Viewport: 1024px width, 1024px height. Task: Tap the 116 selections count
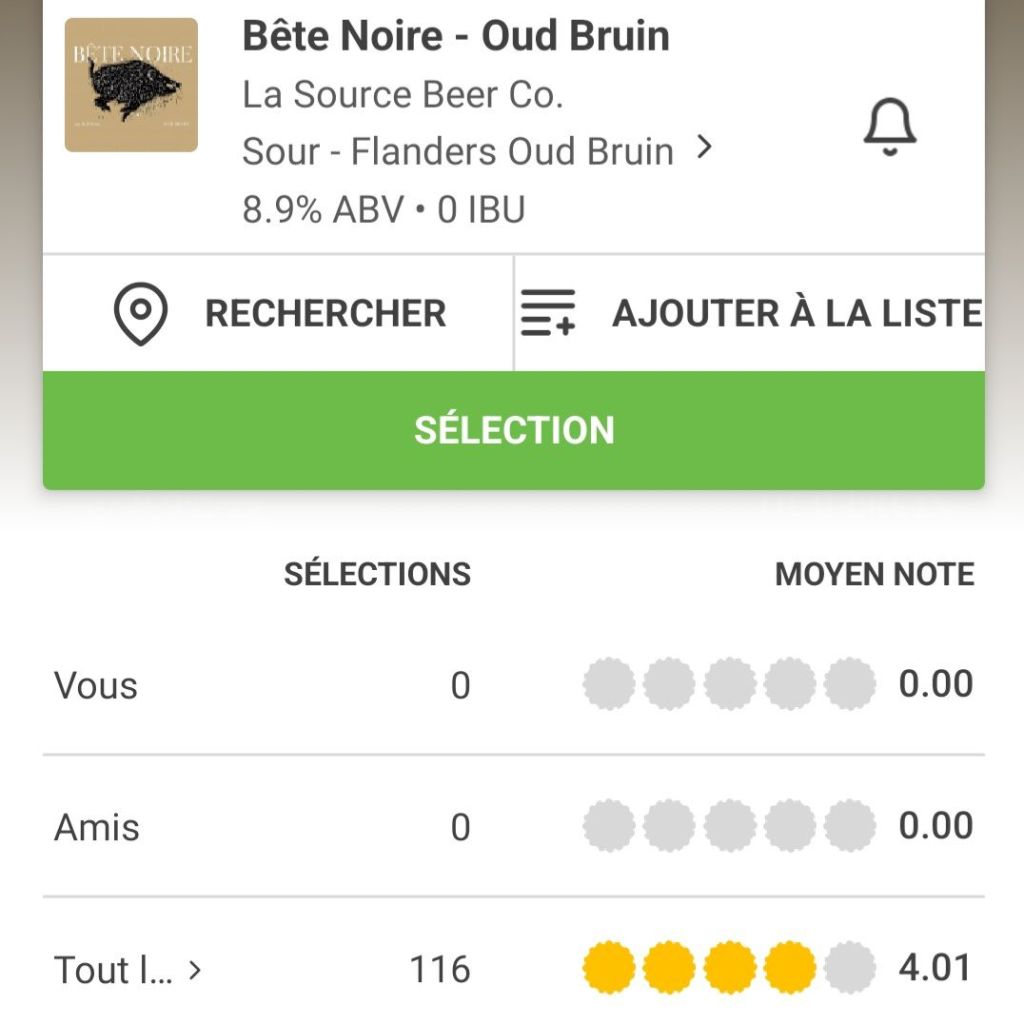pyautogui.click(x=440, y=969)
